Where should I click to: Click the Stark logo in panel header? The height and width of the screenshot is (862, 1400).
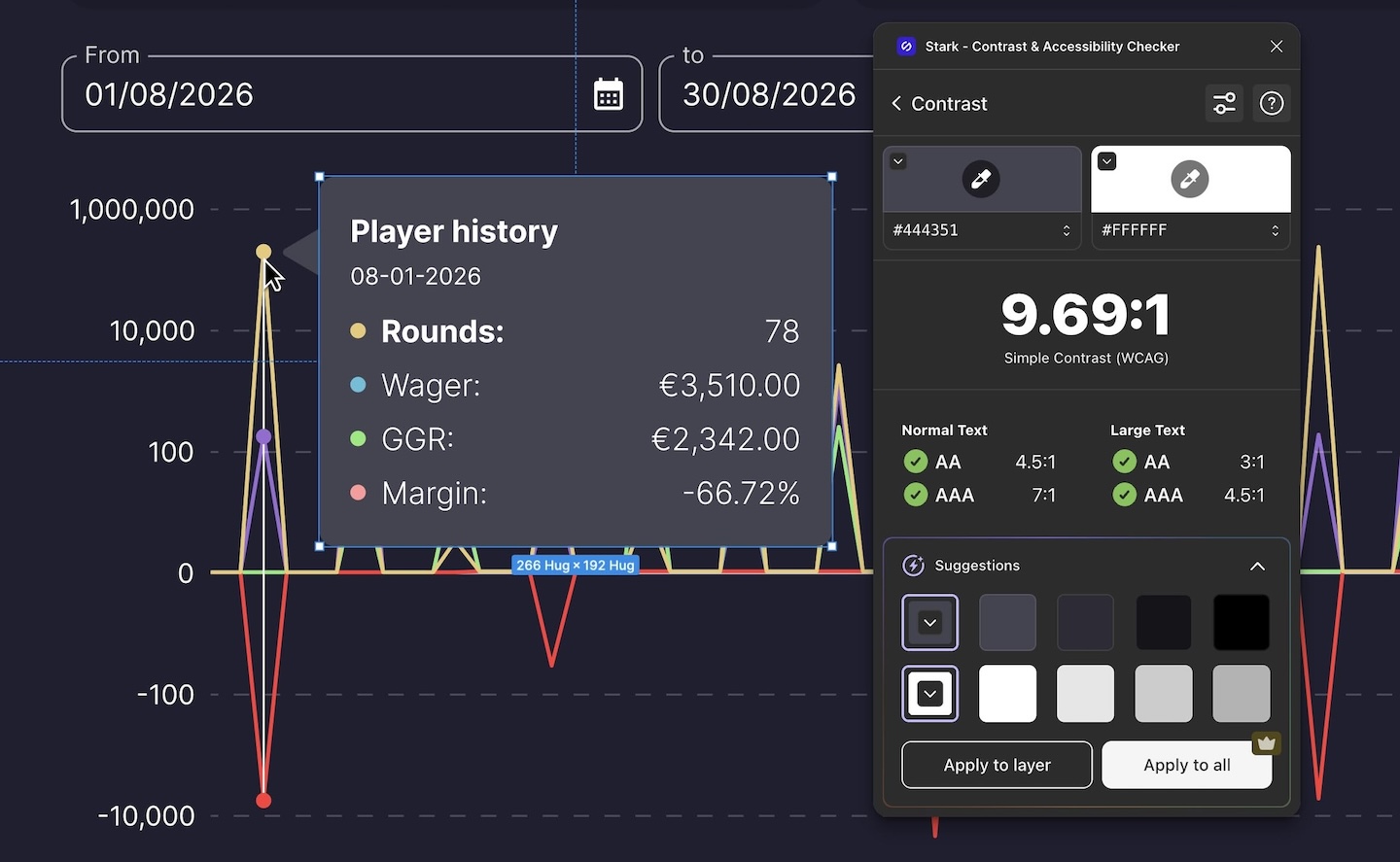click(x=906, y=47)
